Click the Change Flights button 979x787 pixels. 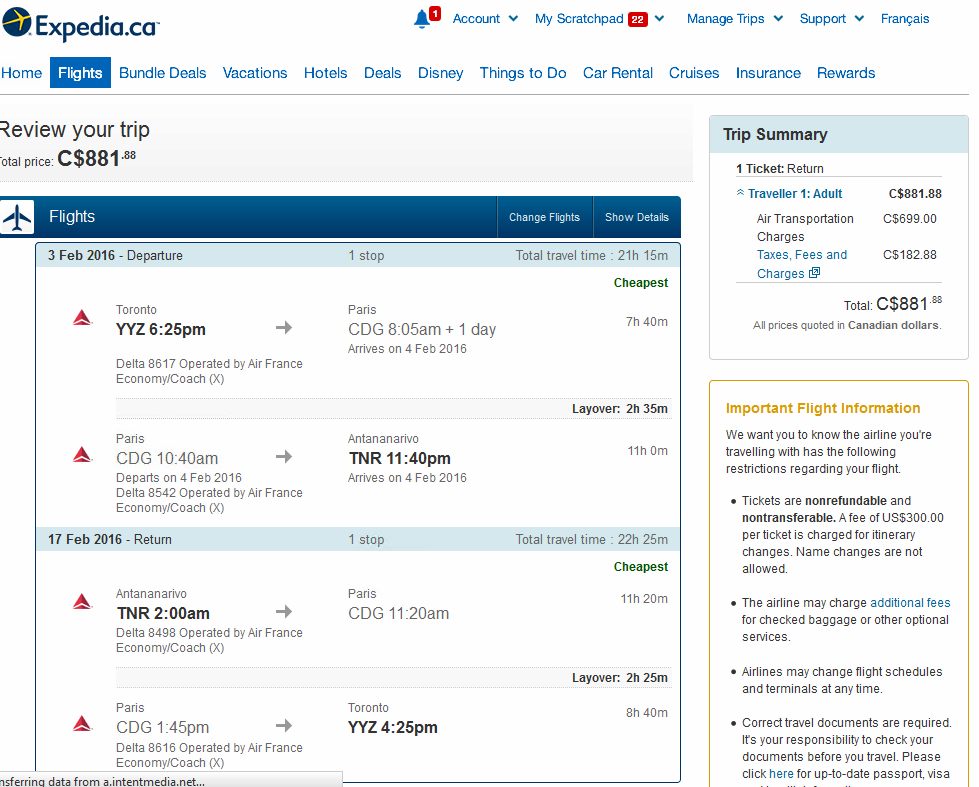(544, 217)
